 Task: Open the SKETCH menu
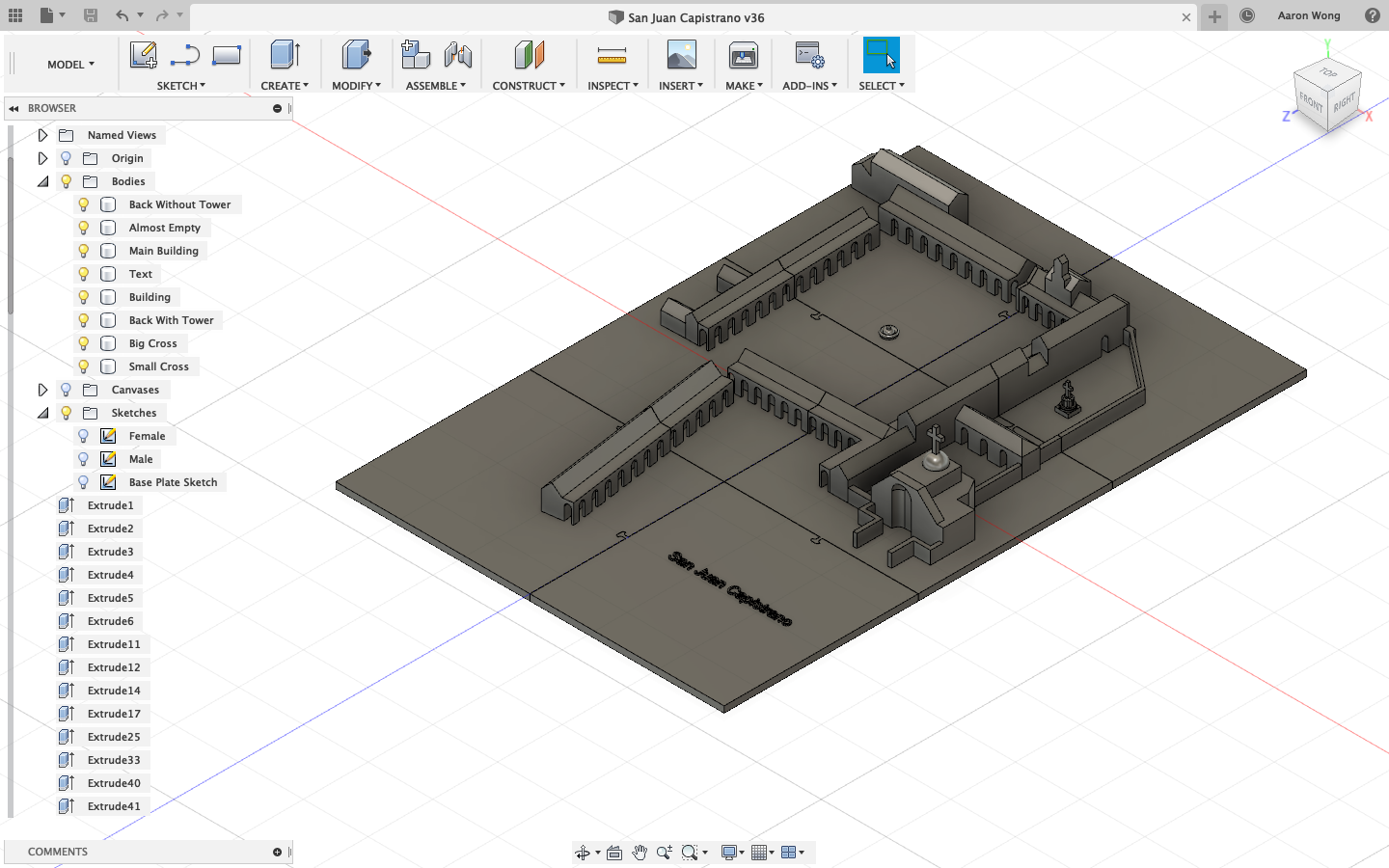tap(181, 86)
